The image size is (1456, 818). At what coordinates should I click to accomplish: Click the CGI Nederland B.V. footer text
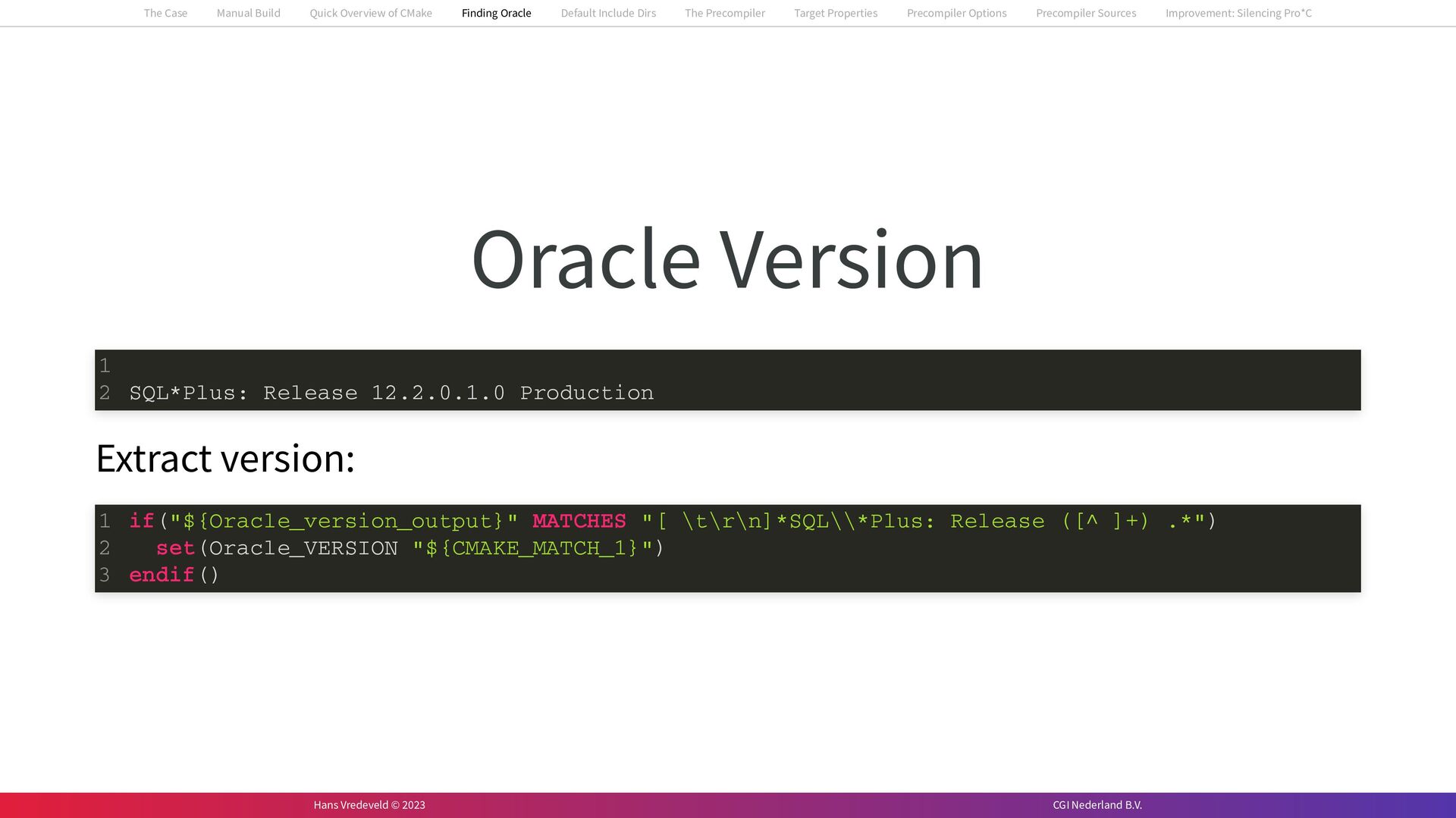pos(1097,805)
